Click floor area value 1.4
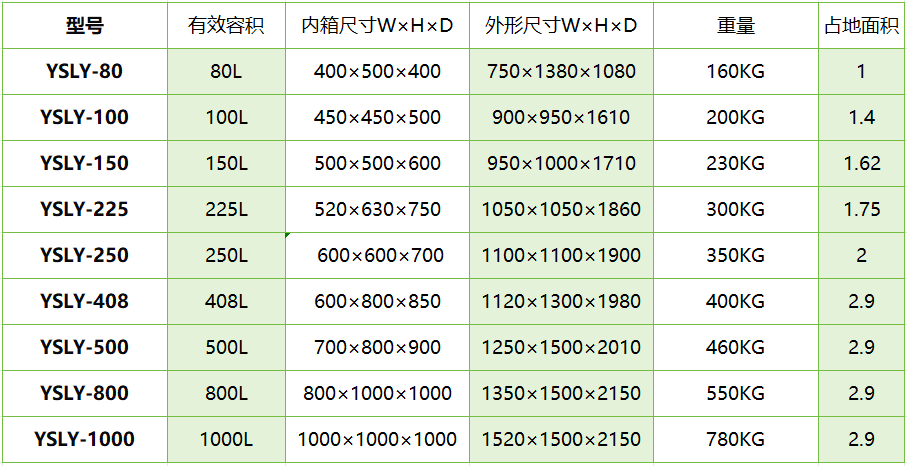 point(862,117)
